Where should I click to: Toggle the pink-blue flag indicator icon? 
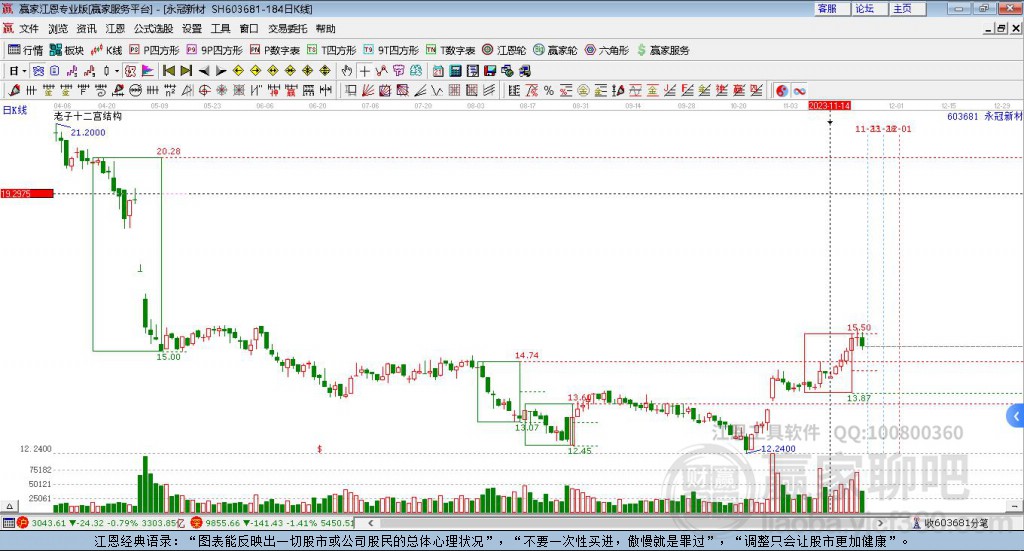148,71
